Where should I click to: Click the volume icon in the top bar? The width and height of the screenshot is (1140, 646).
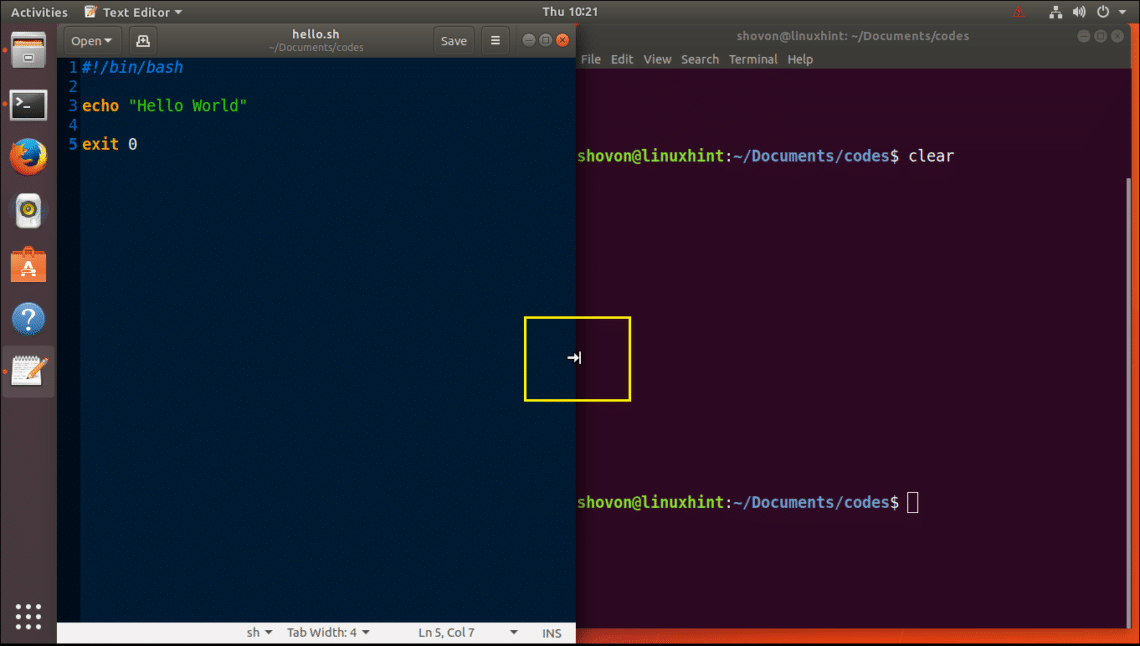click(1079, 11)
